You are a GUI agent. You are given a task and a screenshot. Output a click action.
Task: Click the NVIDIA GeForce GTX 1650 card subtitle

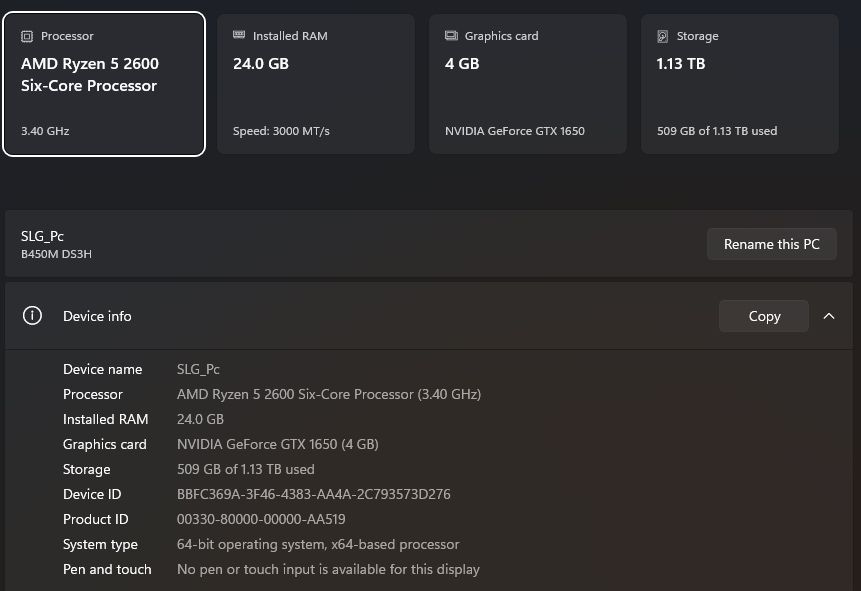pos(515,131)
